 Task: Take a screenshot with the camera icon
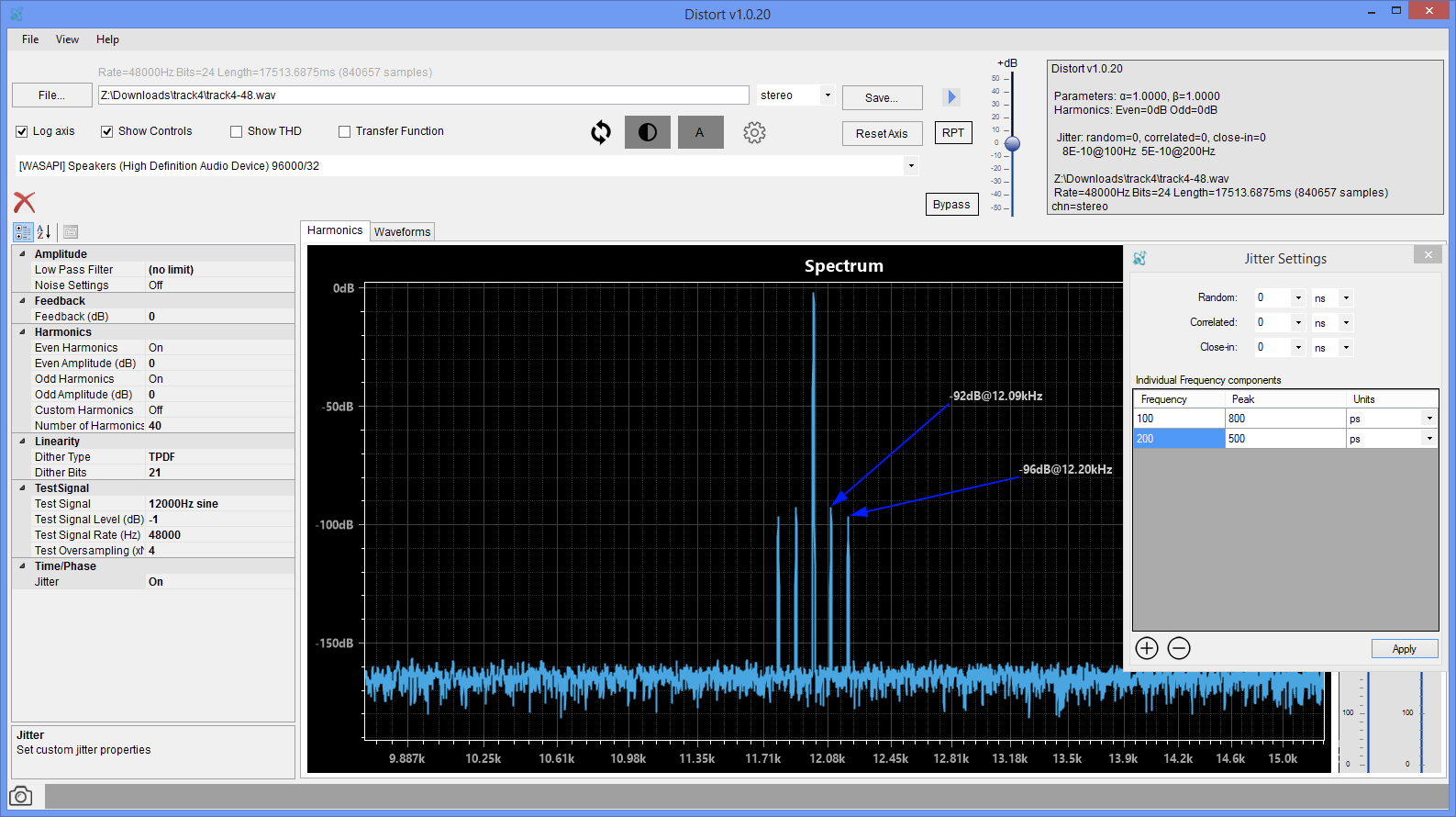[20, 796]
